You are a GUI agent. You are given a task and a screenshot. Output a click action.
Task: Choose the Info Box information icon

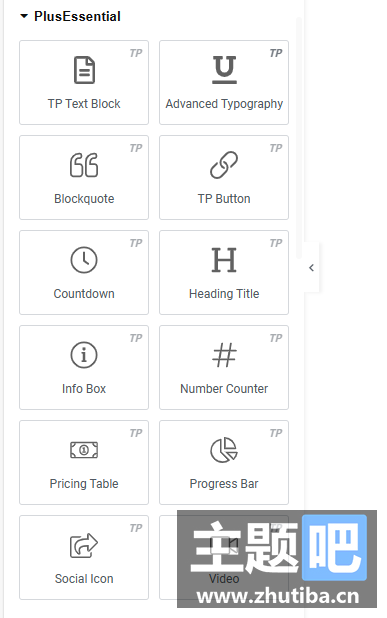click(84, 355)
